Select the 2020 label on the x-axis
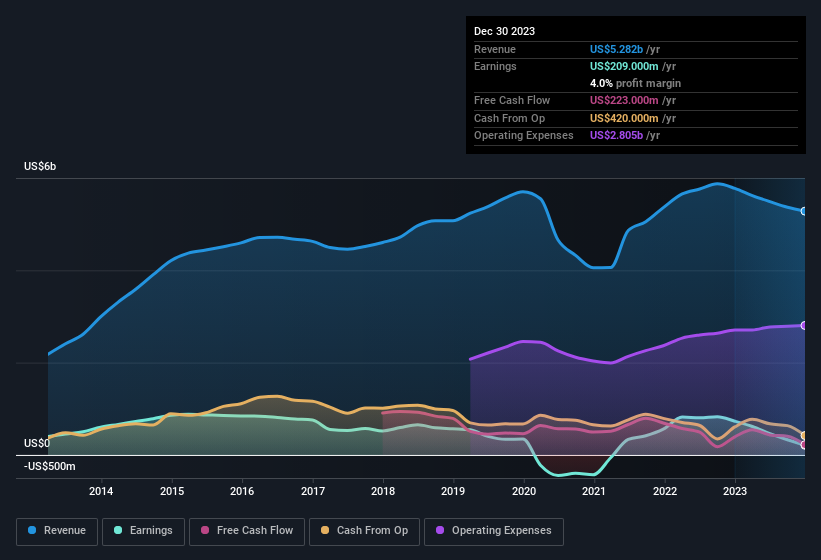 coord(524,491)
